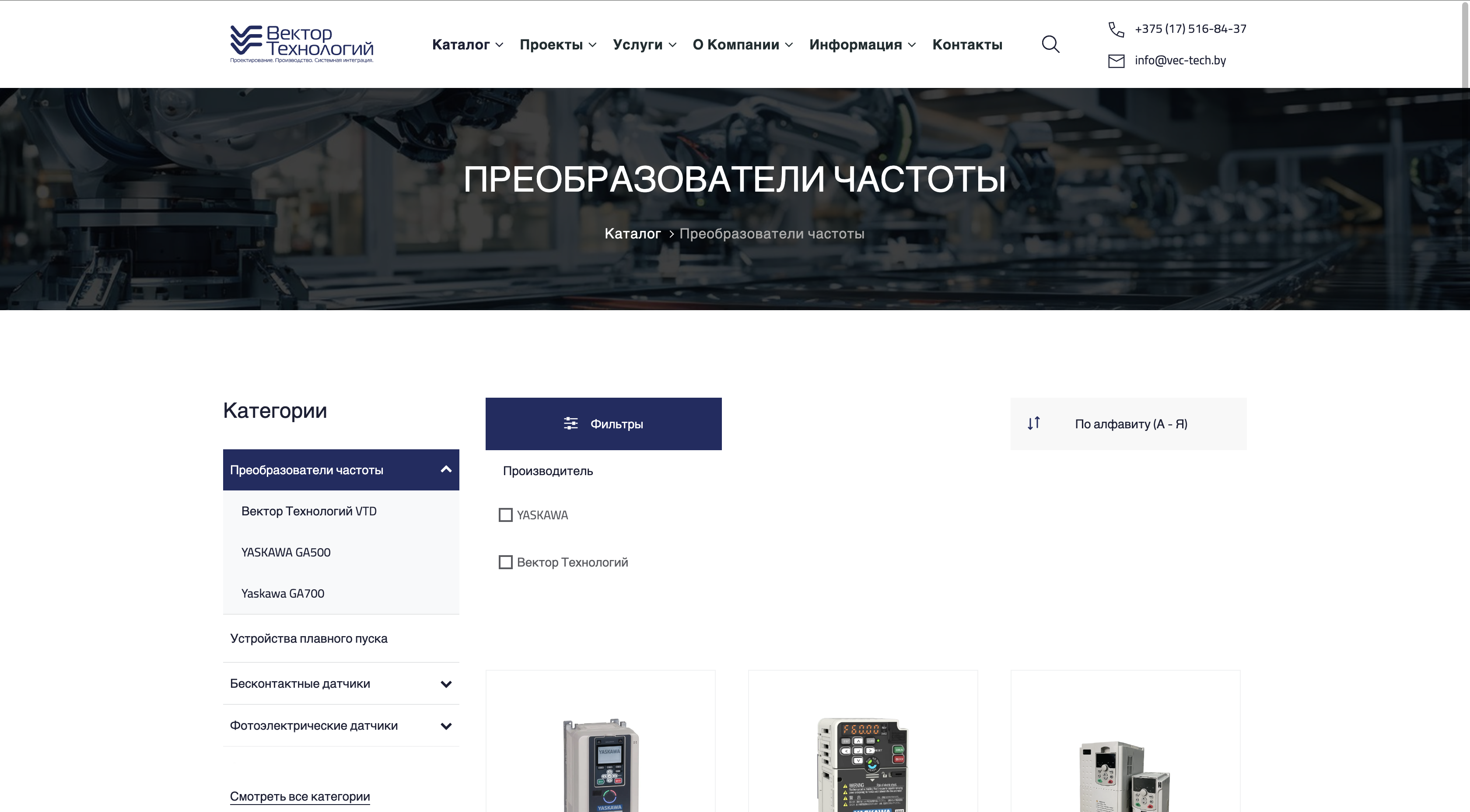Expand Бесконтактные датчики category chevron
This screenshot has height=812, width=1470.
446,684
